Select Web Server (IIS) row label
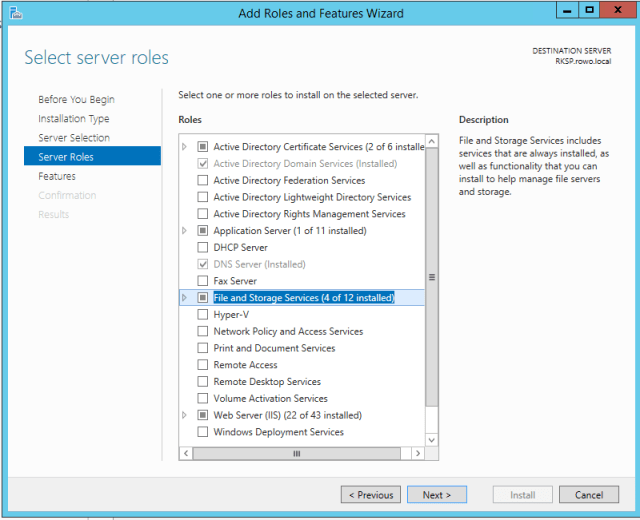The width and height of the screenshot is (640, 520). [288, 415]
